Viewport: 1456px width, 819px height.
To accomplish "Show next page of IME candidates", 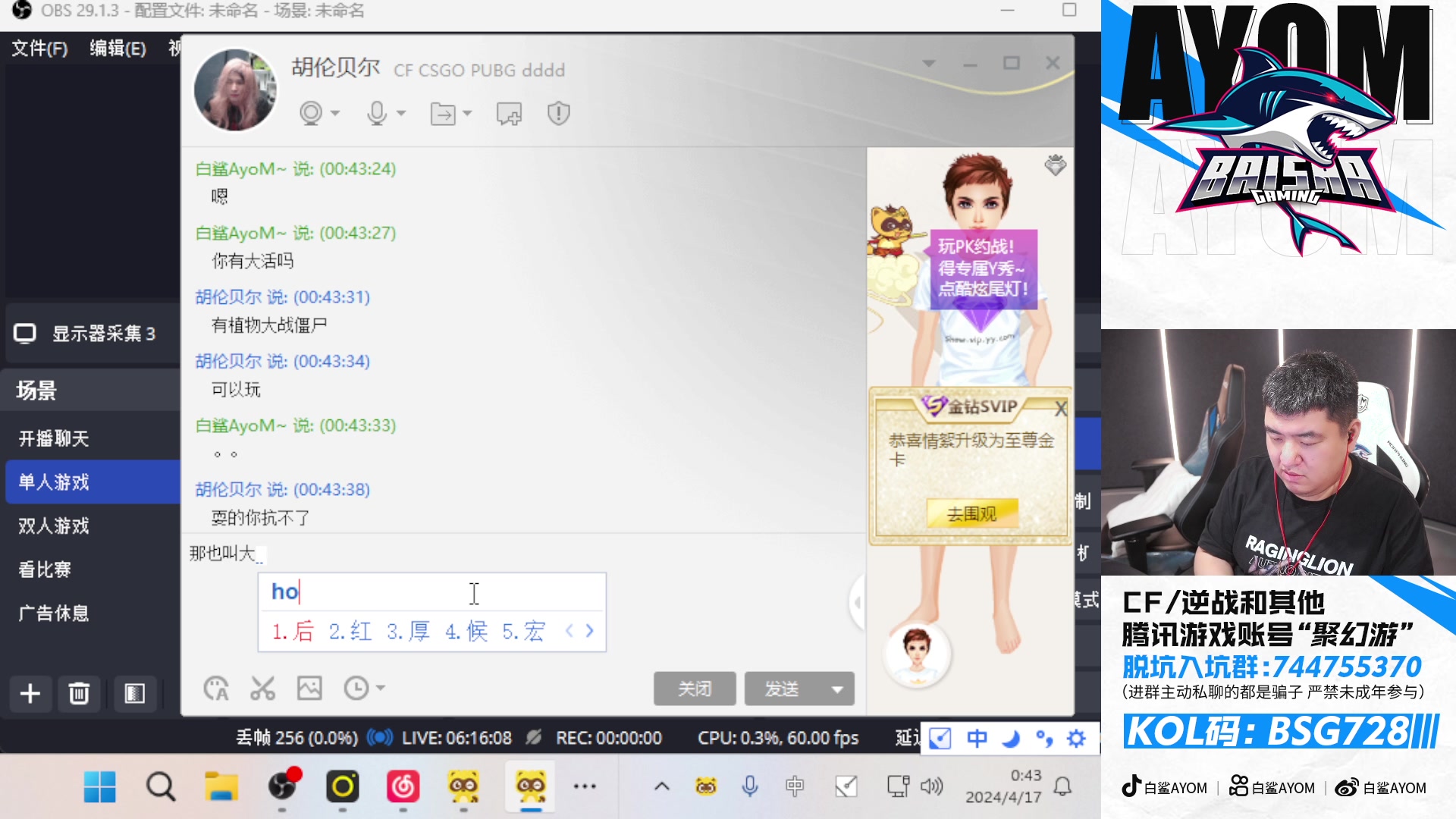I will click(590, 631).
